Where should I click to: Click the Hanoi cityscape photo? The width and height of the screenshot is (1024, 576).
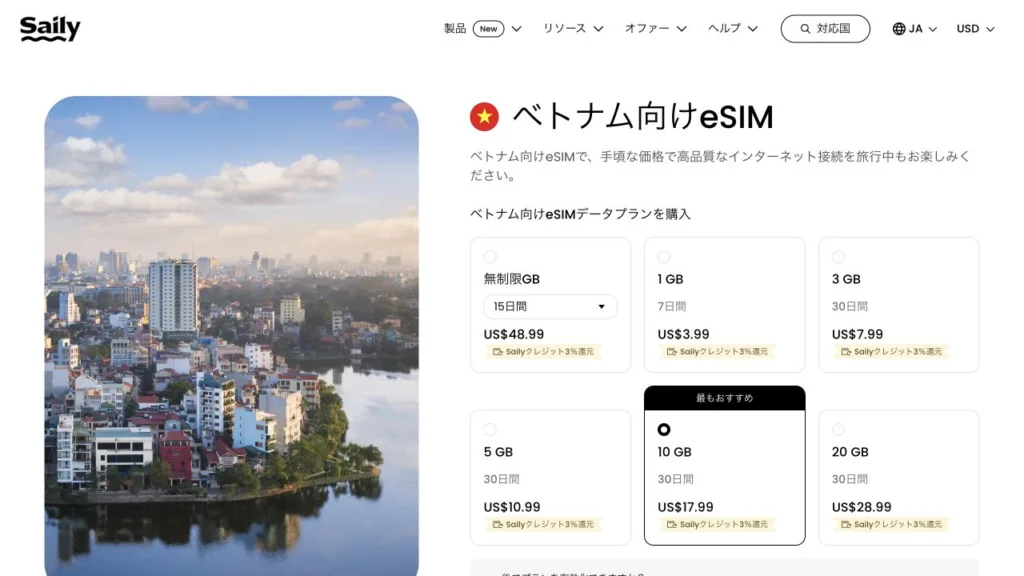tap(231, 336)
